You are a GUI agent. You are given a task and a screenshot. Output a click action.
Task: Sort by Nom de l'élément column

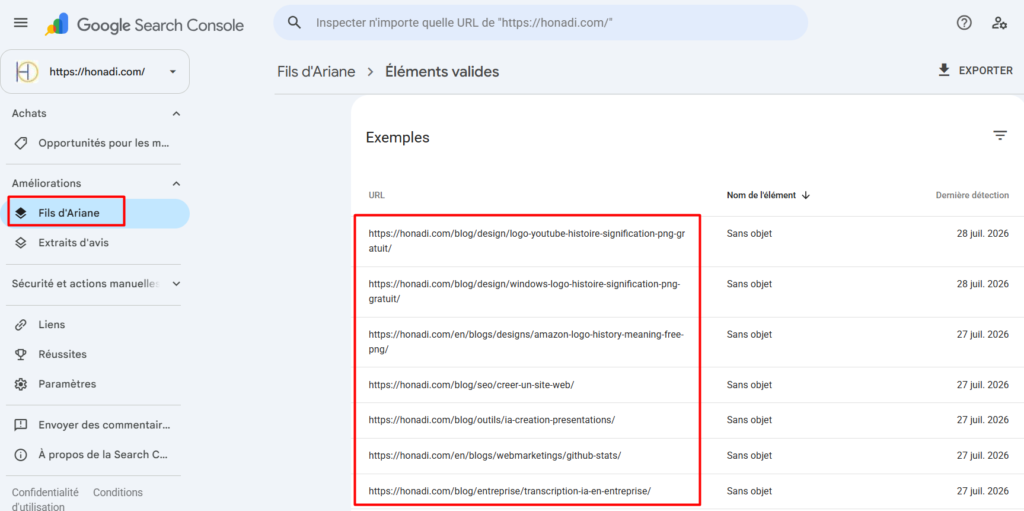[x=761, y=195]
